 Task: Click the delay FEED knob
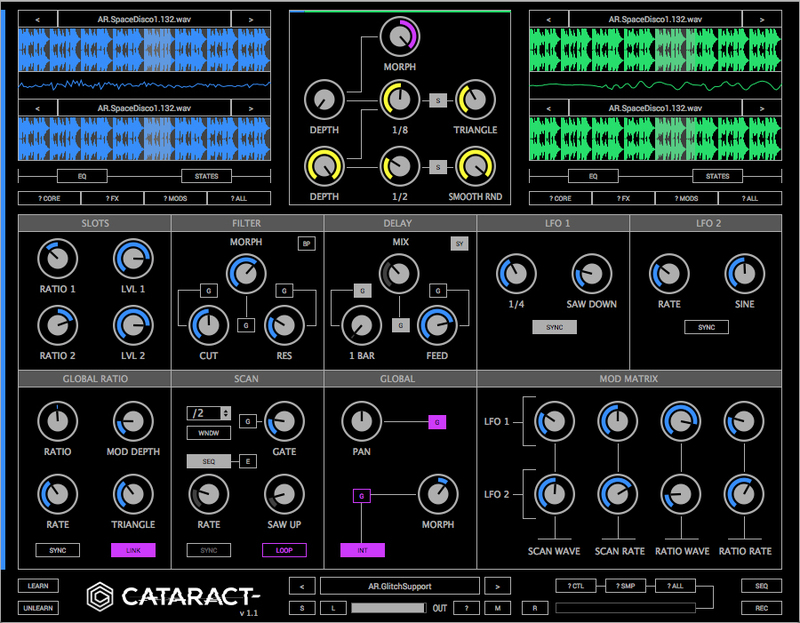437,326
